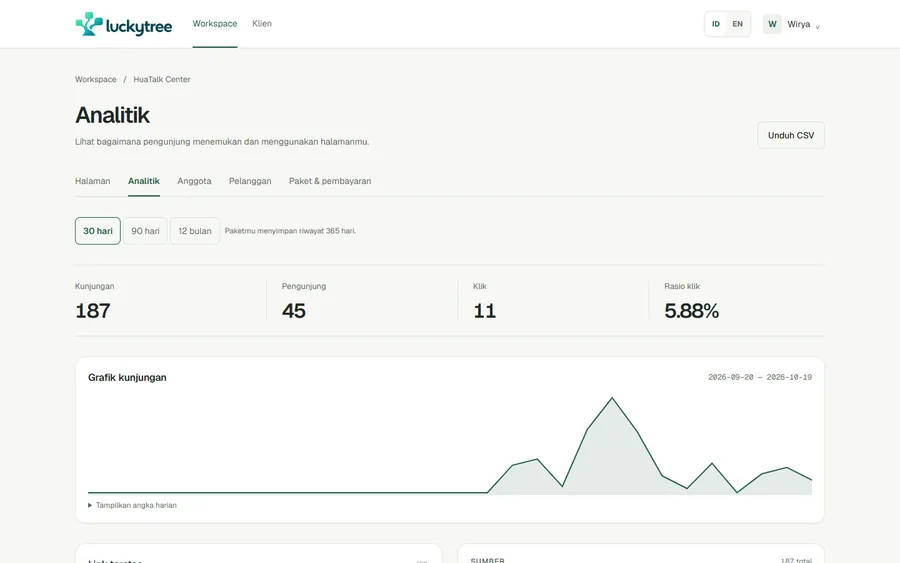Open HuaTalk Center breadcrumb

point(162,79)
